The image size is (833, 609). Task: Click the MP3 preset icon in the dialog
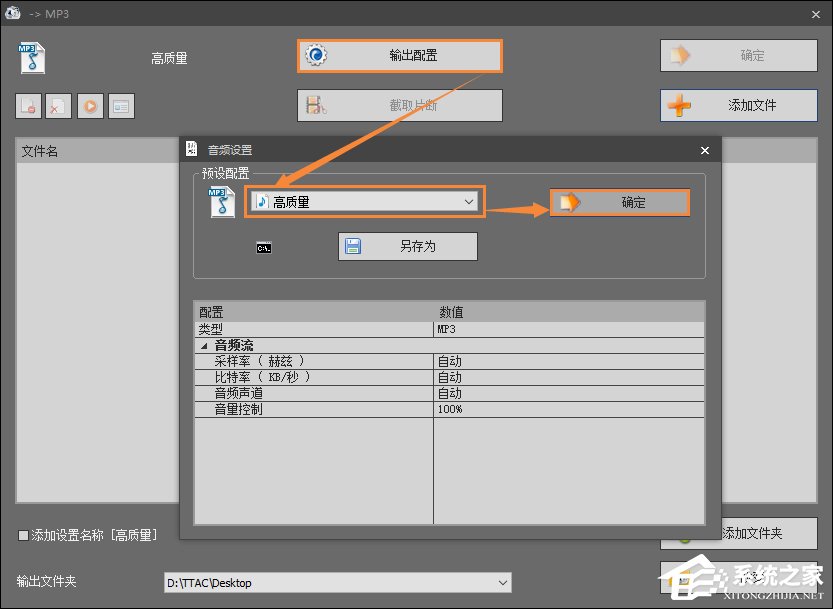[x=222, y=200]
